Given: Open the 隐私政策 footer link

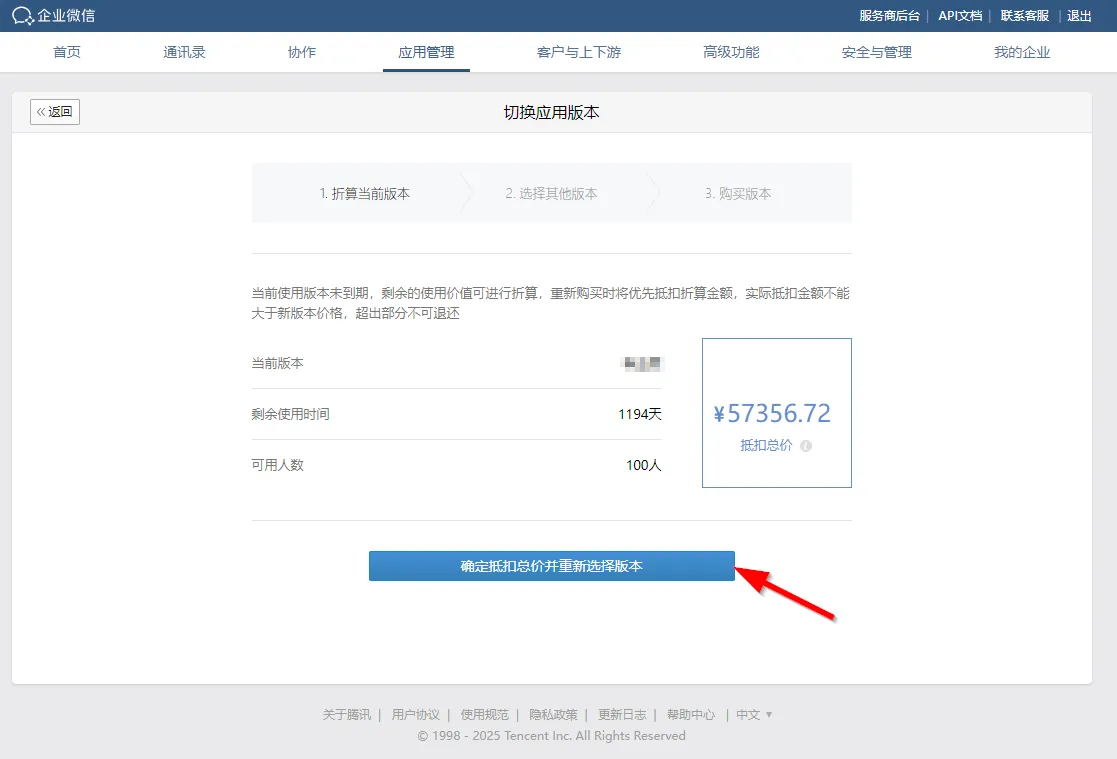Looking at the screenshot, I should tap(553, 715).
